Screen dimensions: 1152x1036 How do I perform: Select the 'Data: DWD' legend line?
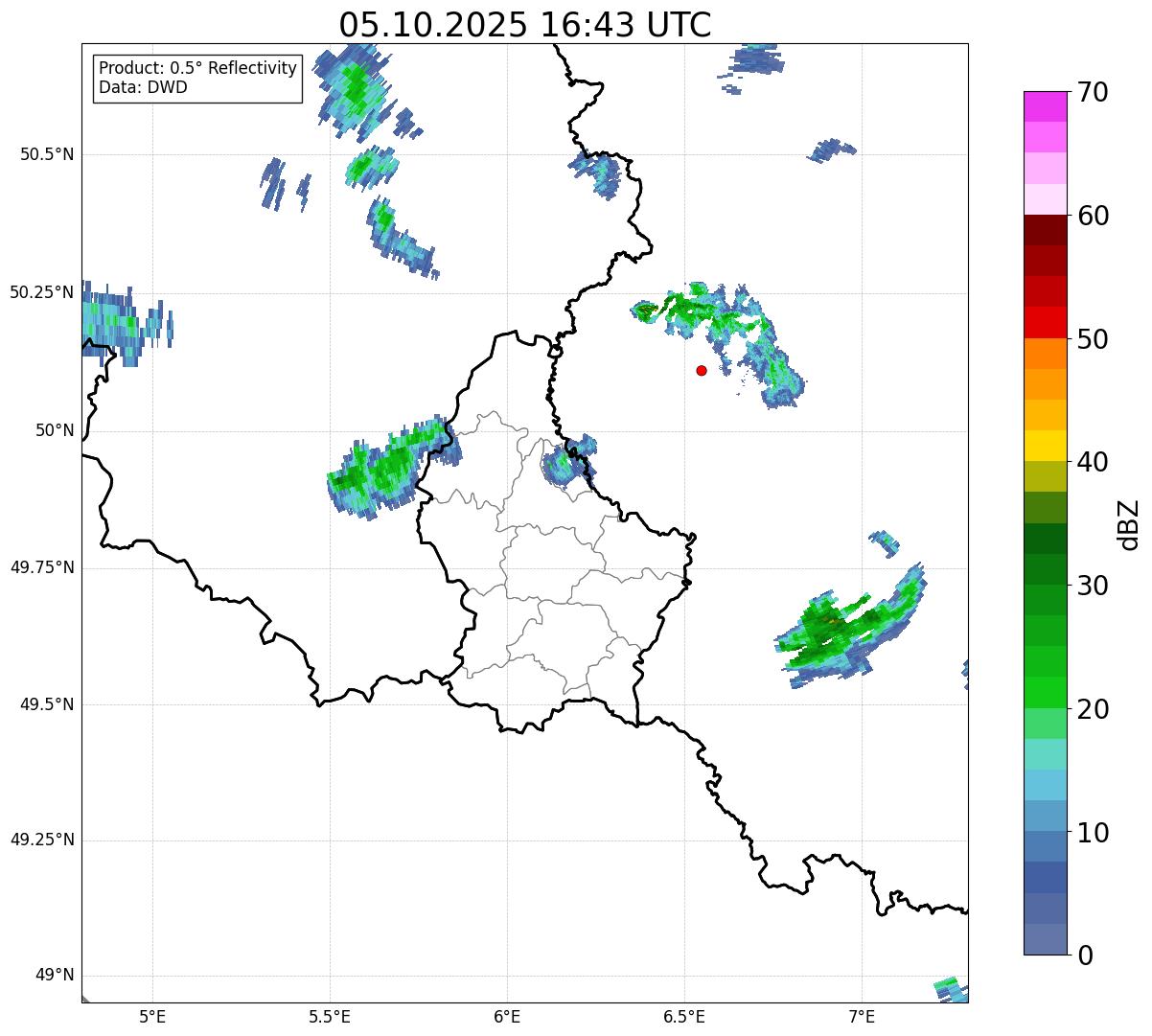pos(144,87)
